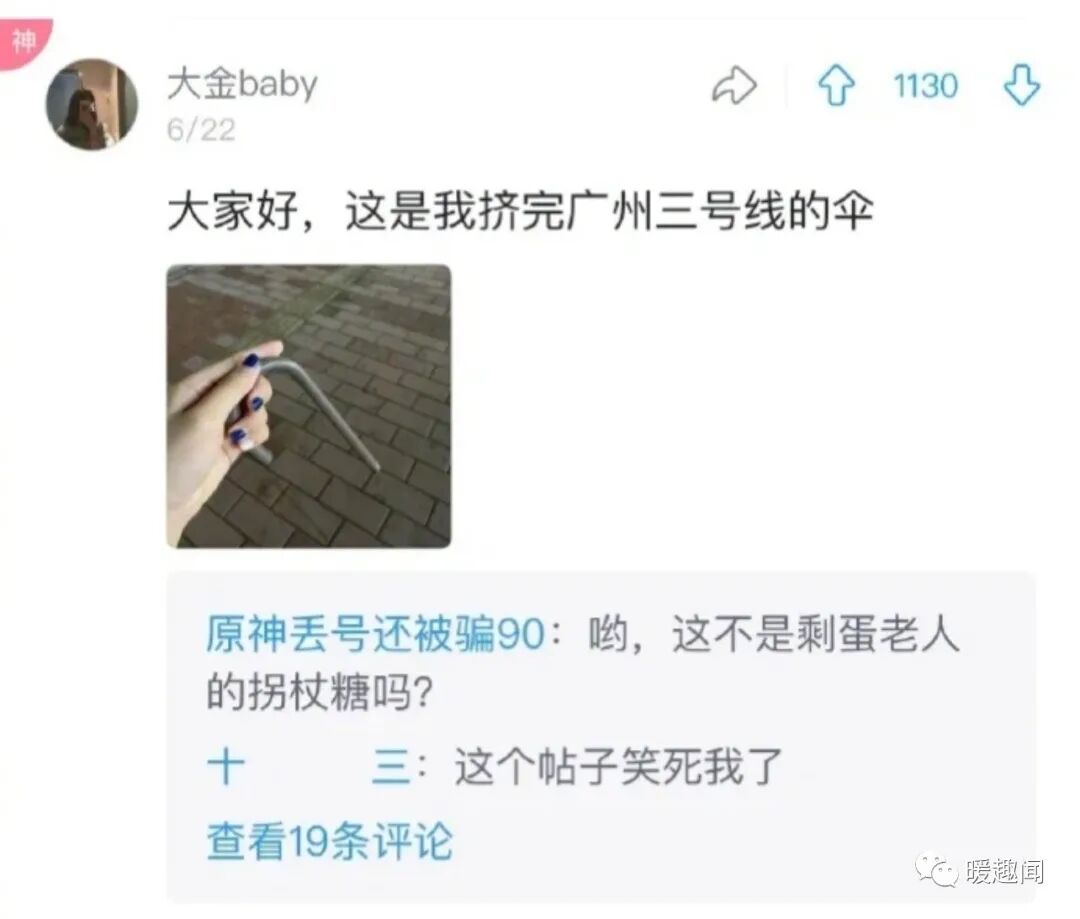Click the divider between share and upvote
This screenshot has height=919, width=1080.
coord(787,85)
